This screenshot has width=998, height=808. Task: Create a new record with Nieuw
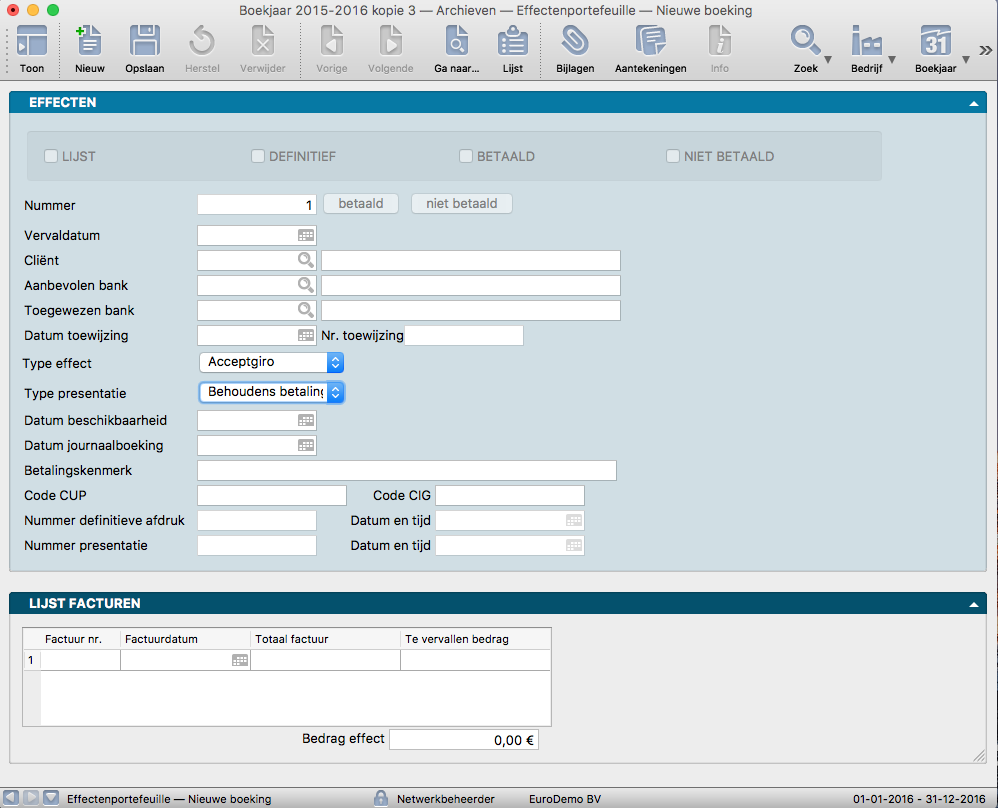[89, 42]
